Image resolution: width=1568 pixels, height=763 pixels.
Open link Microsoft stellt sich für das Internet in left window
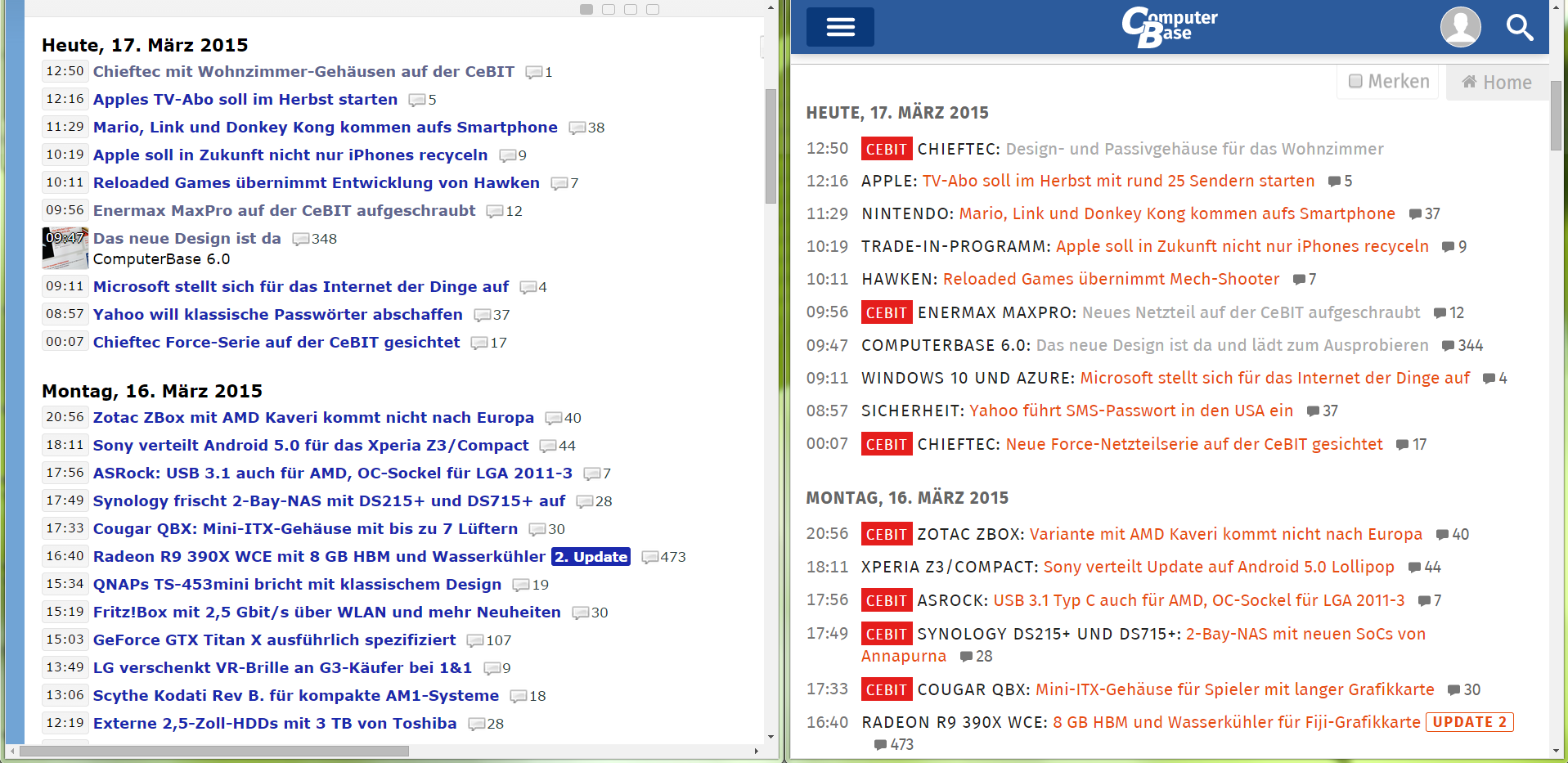301,286
